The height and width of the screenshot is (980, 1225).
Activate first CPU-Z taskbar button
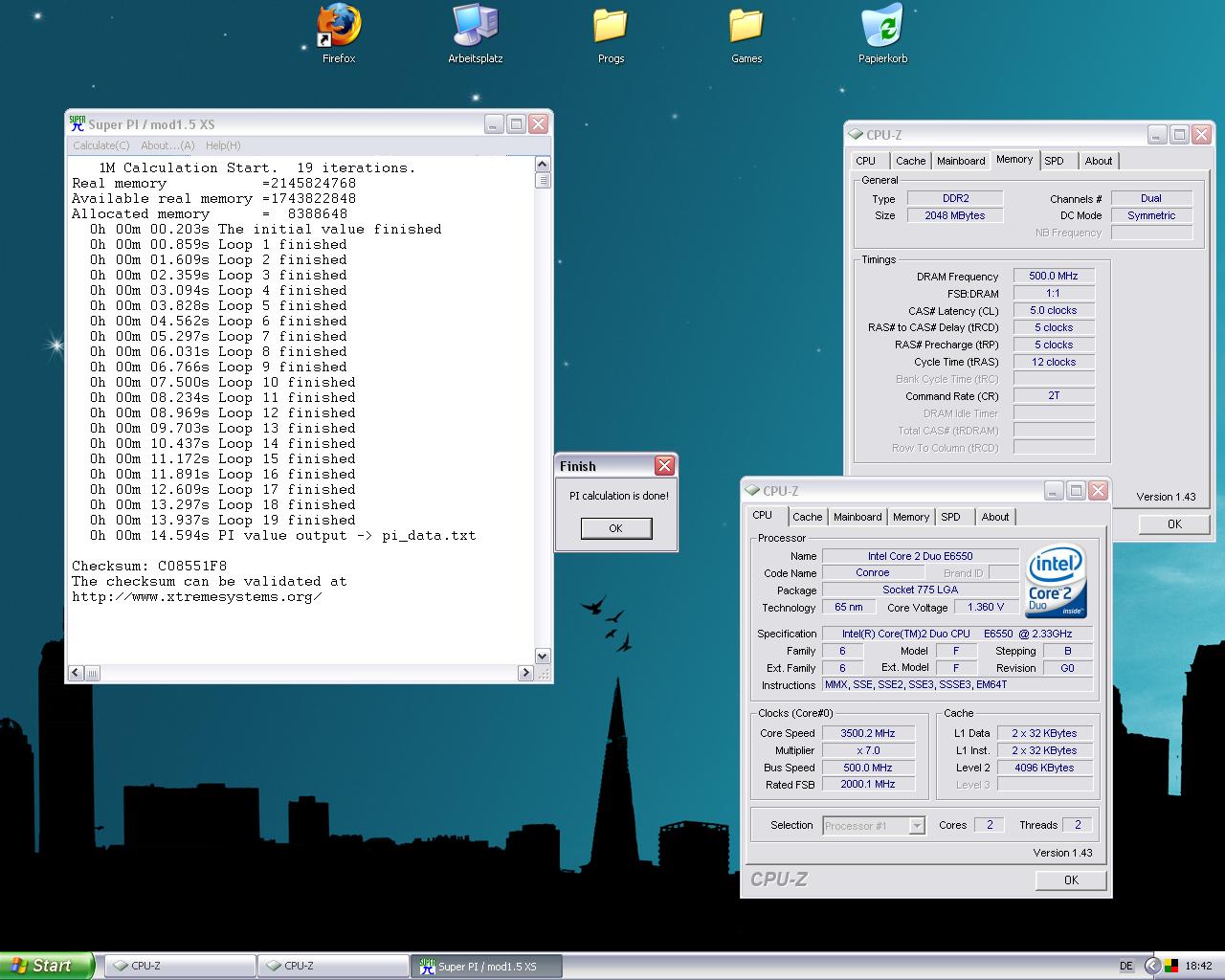pyautogui.click(x=179, y=967)
